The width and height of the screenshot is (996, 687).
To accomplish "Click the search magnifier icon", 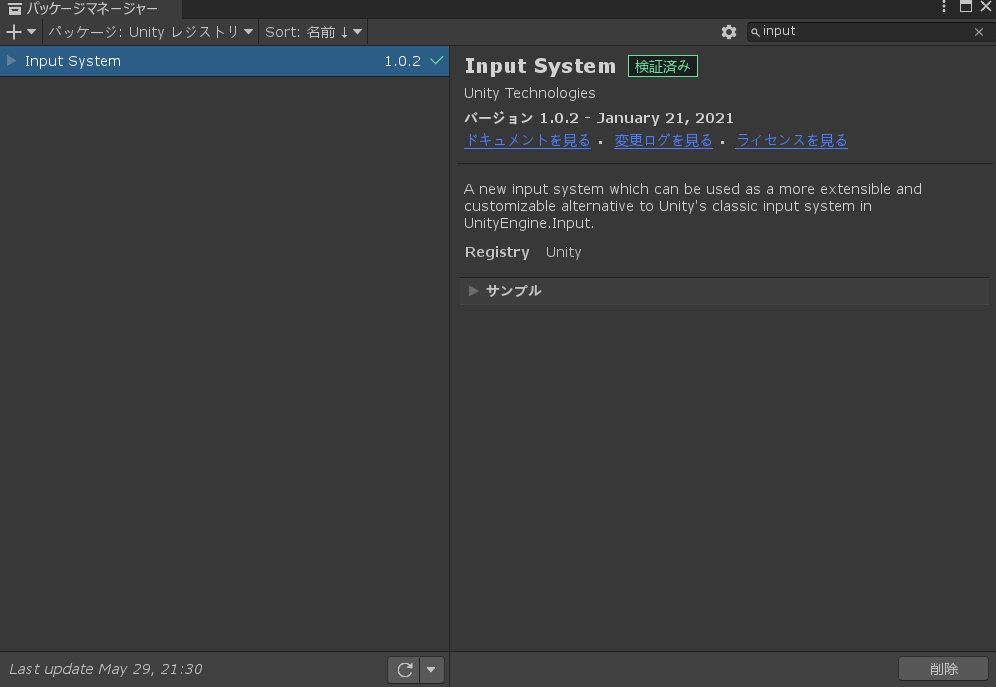I will [755, 32].
